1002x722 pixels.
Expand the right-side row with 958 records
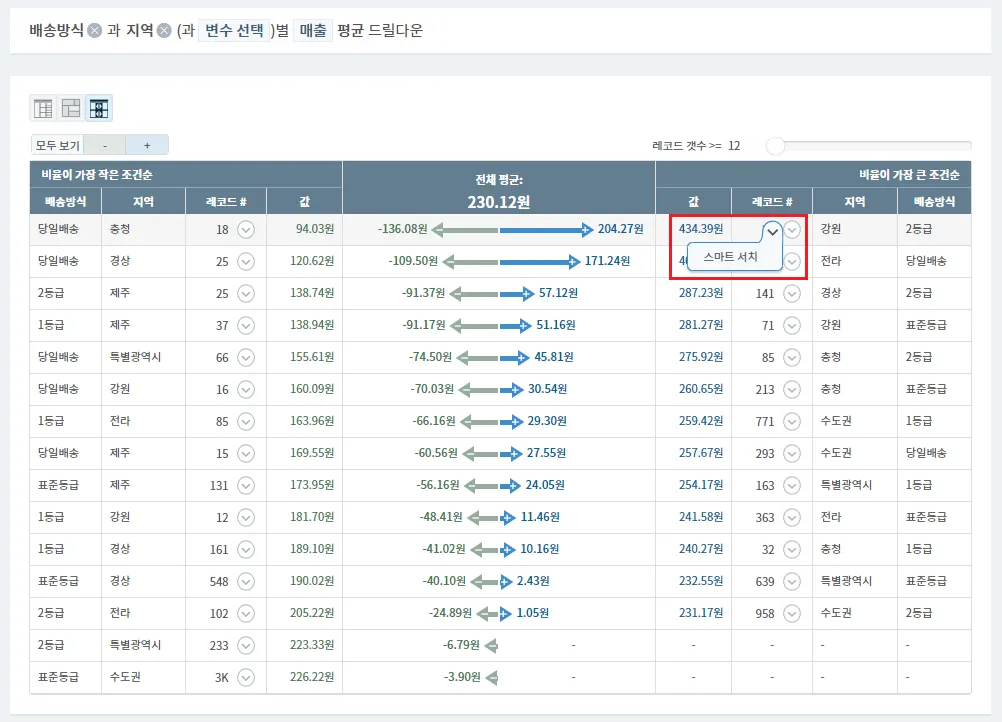(792, 613)
